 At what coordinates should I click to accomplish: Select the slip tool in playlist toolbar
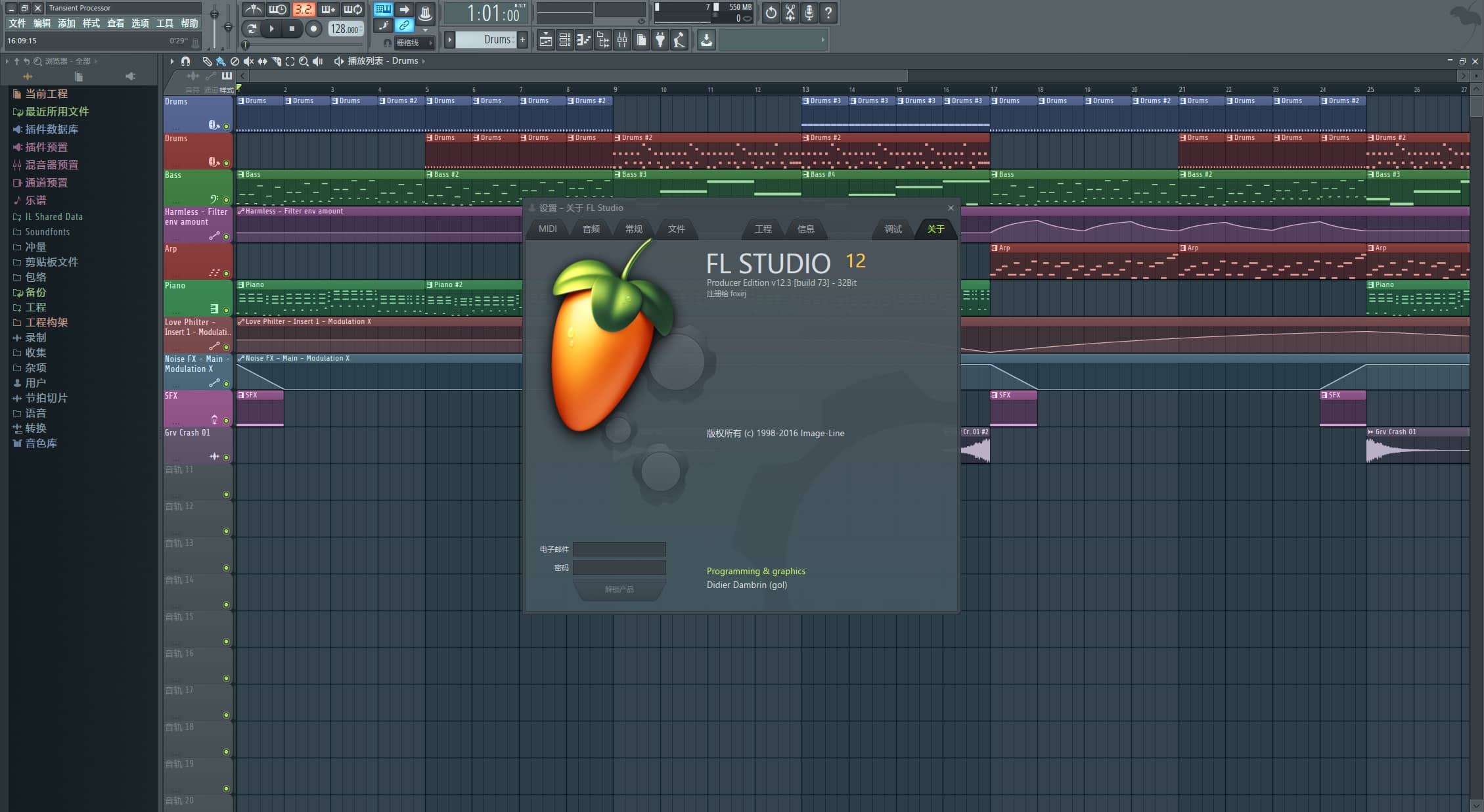(x=262, y=61)
